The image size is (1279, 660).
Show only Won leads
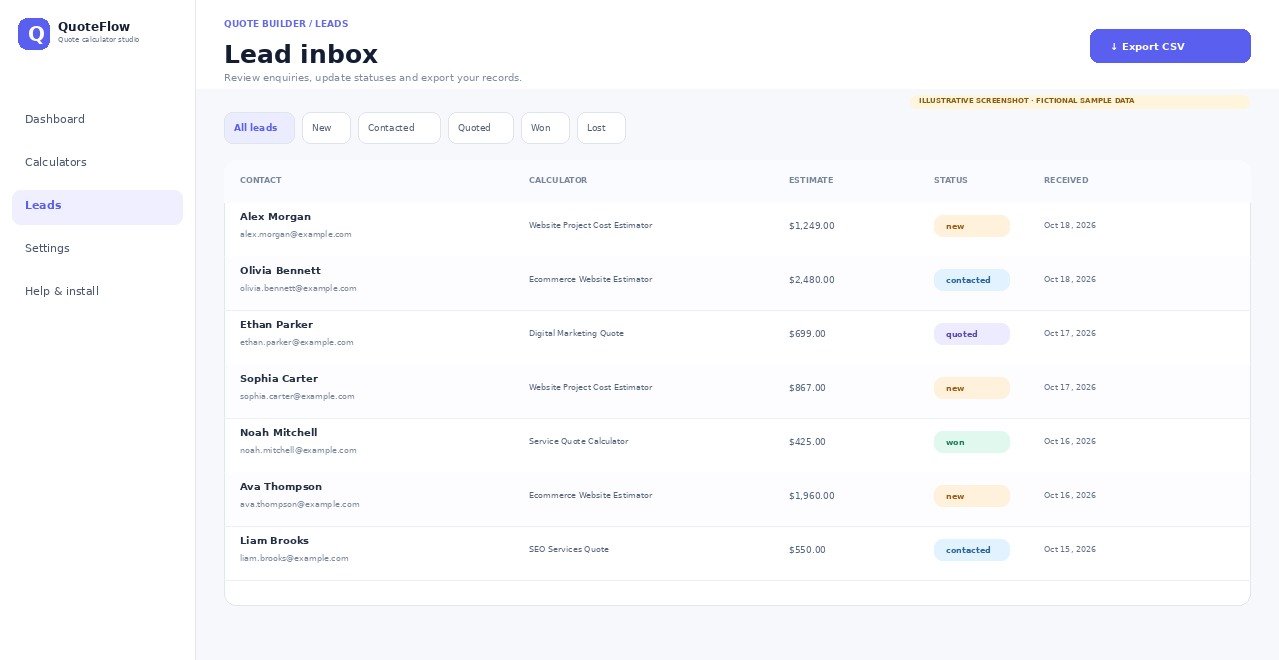pyautogui.click(x=545, y=128)
